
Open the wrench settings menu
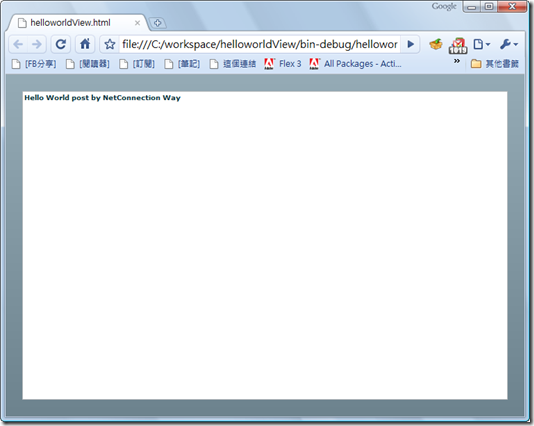509,44
